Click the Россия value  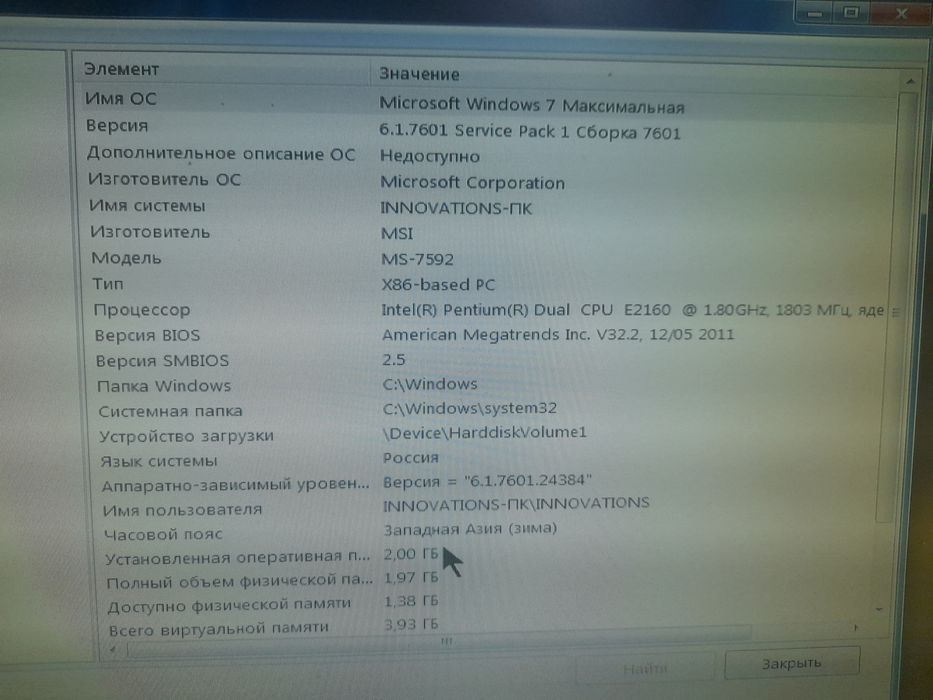pos(411,458)
